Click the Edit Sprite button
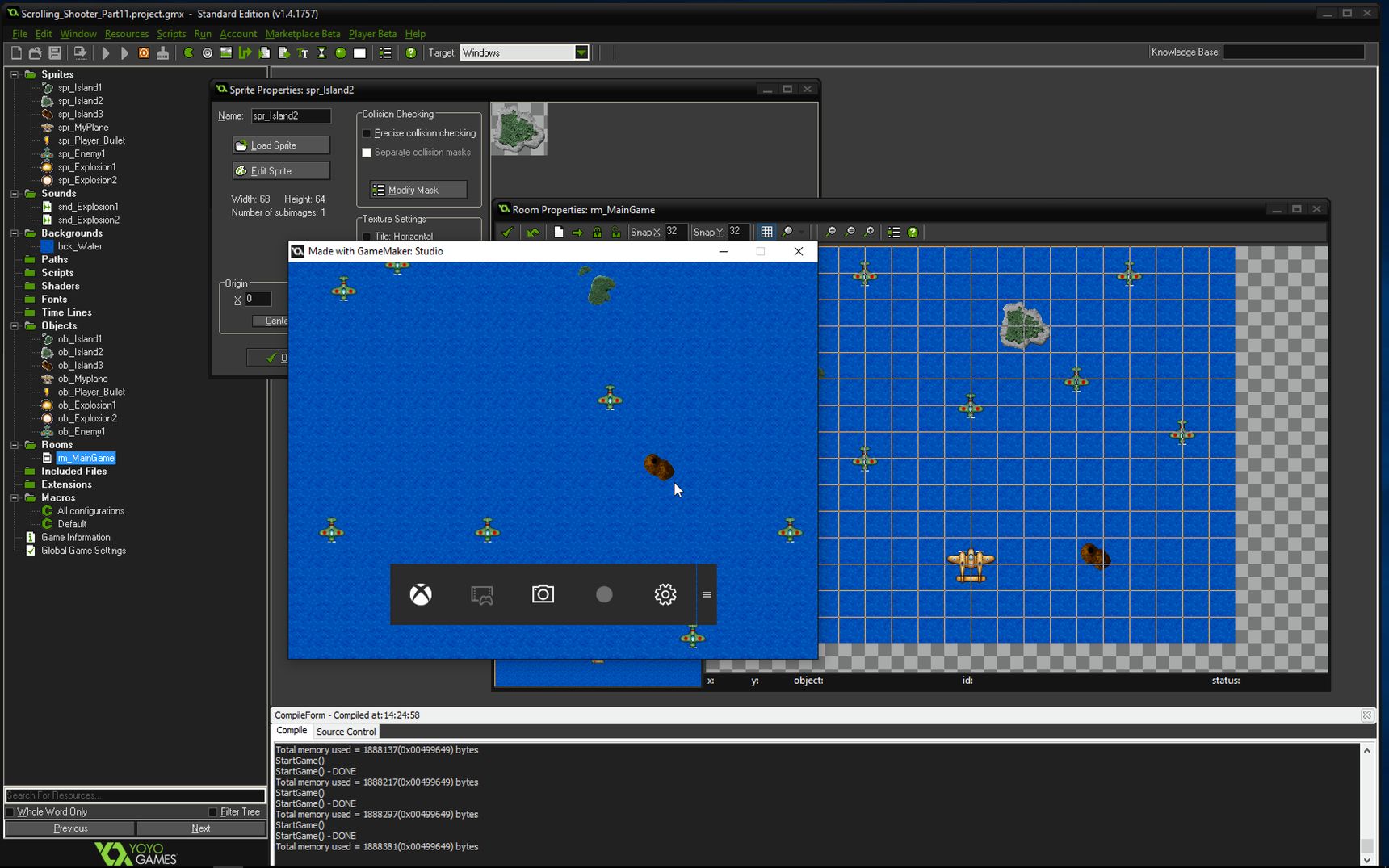This screenshot has height=868, width=1389. (281, 171)
